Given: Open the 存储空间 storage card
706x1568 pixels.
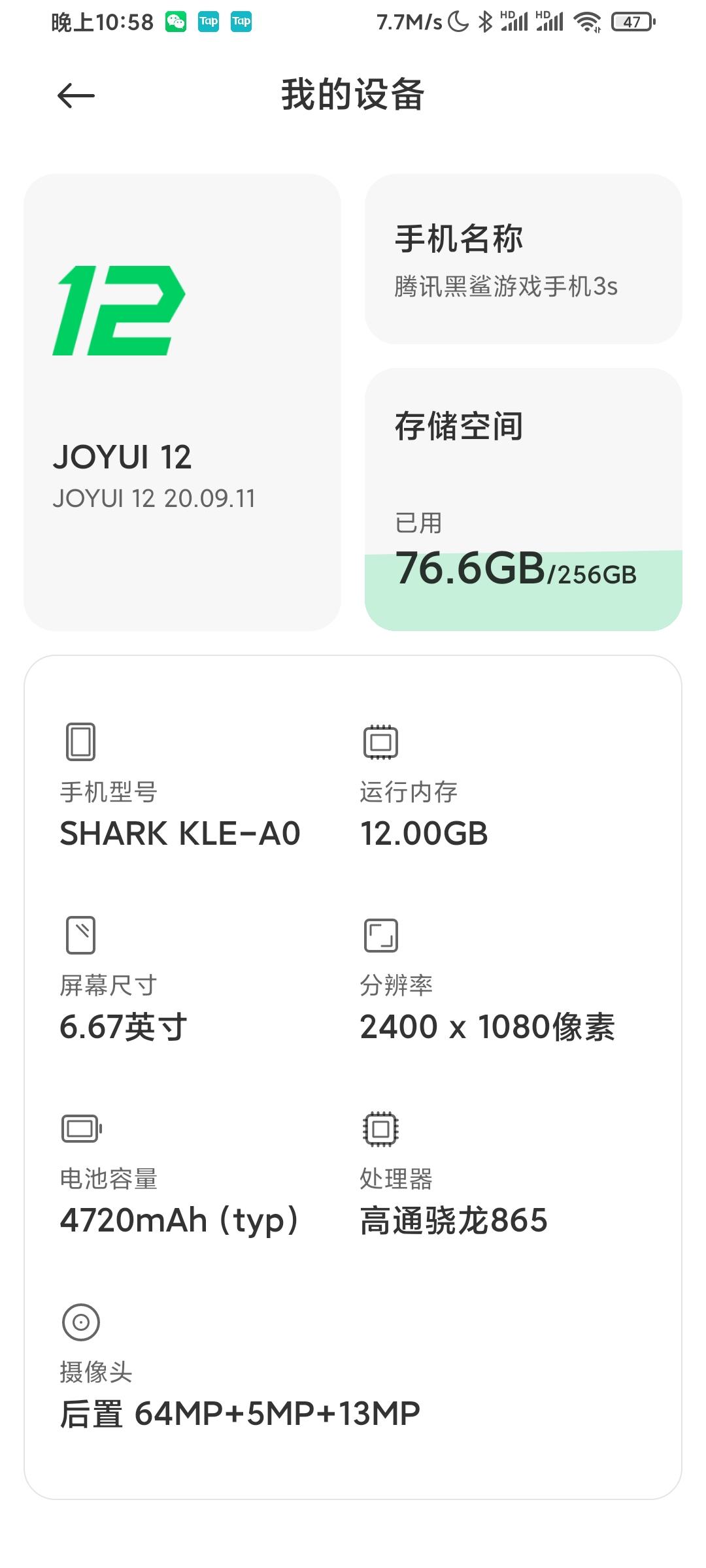Looking at the screenshot, I should point(523,499).
